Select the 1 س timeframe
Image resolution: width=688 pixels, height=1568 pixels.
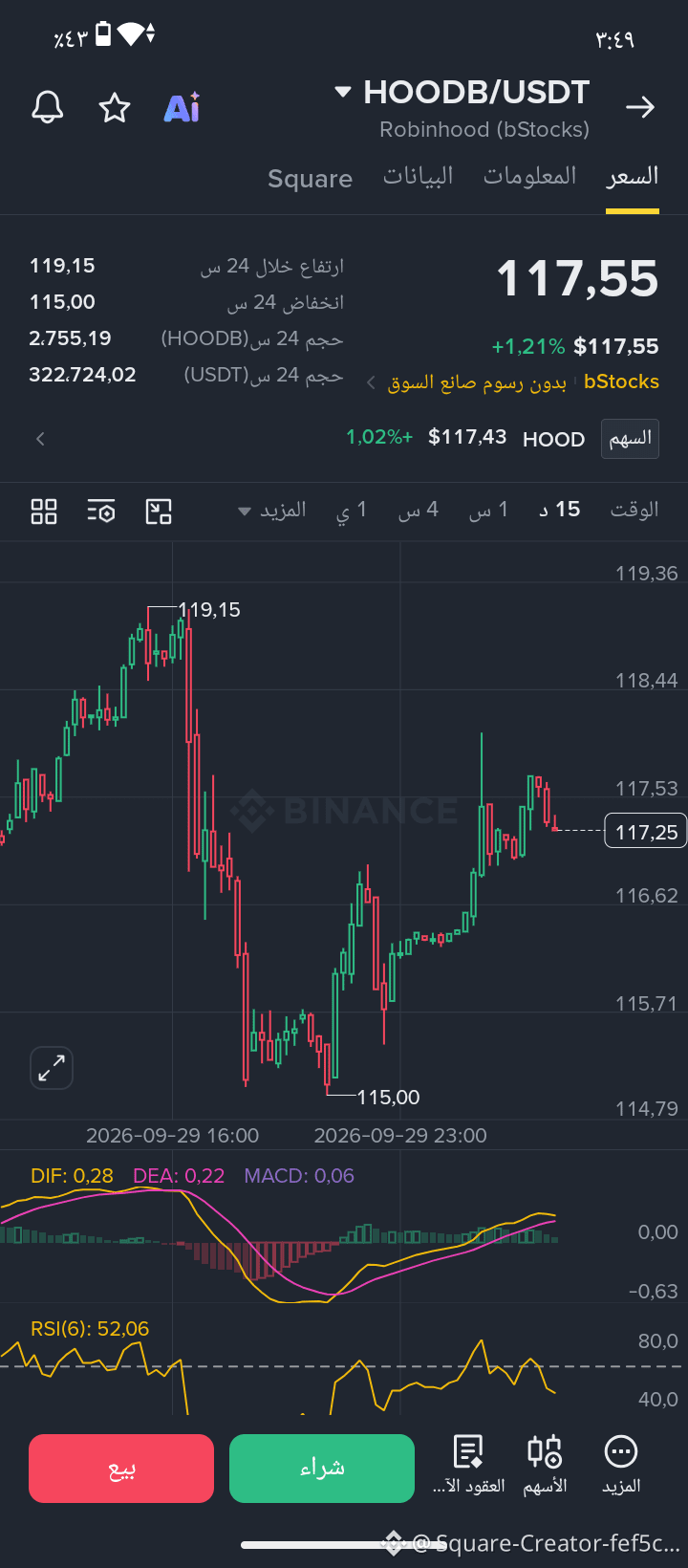pos(488,510)
